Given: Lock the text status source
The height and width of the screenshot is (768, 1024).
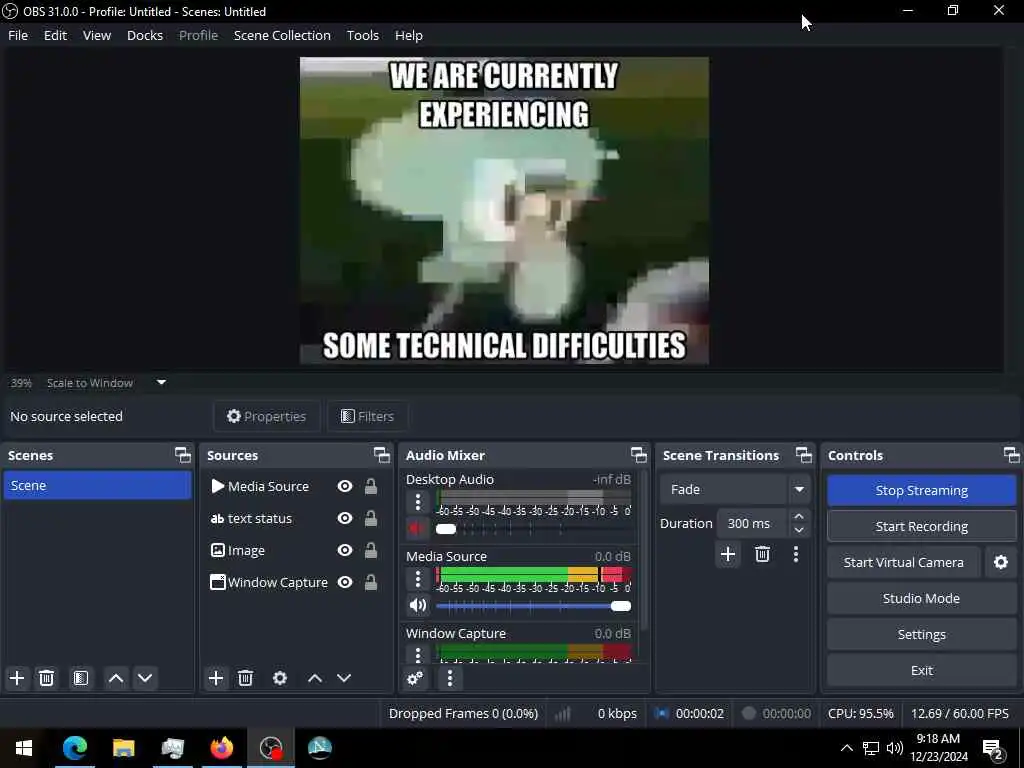Looking at the screenshot, I should point(371,519).
